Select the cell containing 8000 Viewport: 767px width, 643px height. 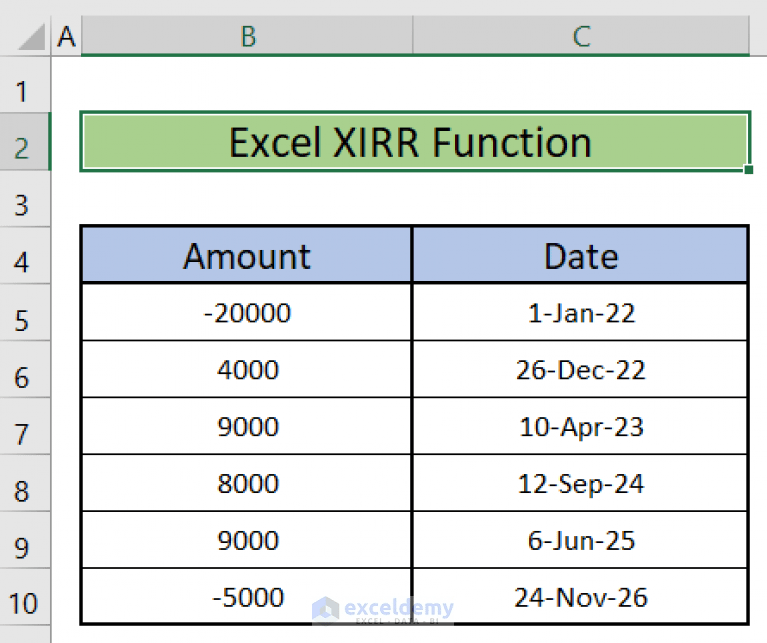click(x=247, y=483)
